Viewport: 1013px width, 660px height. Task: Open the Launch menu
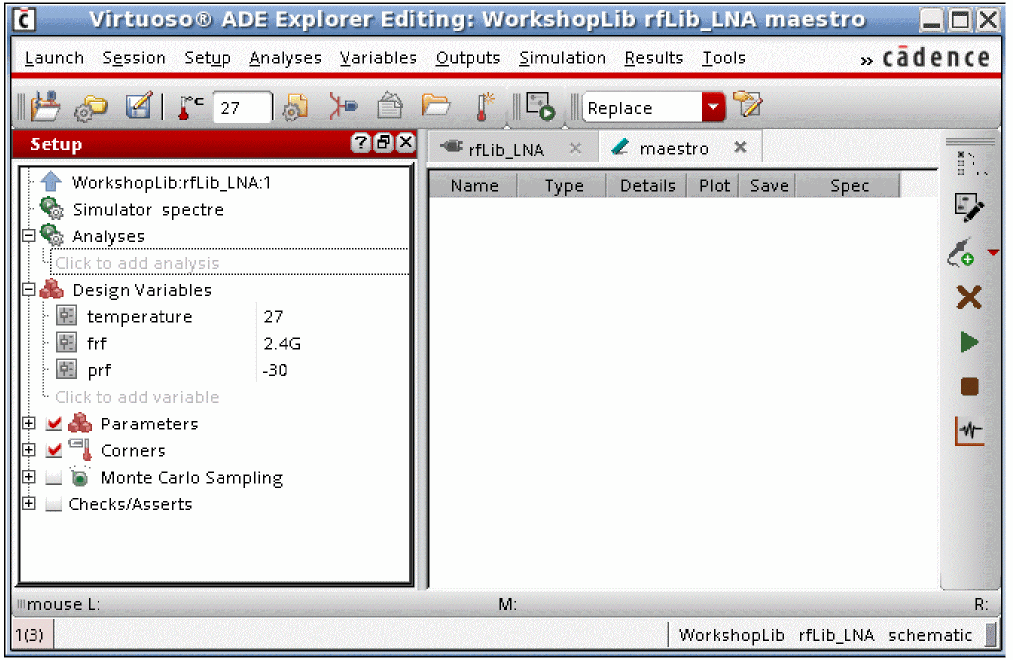pyautogui.click(x=54, y=58)
